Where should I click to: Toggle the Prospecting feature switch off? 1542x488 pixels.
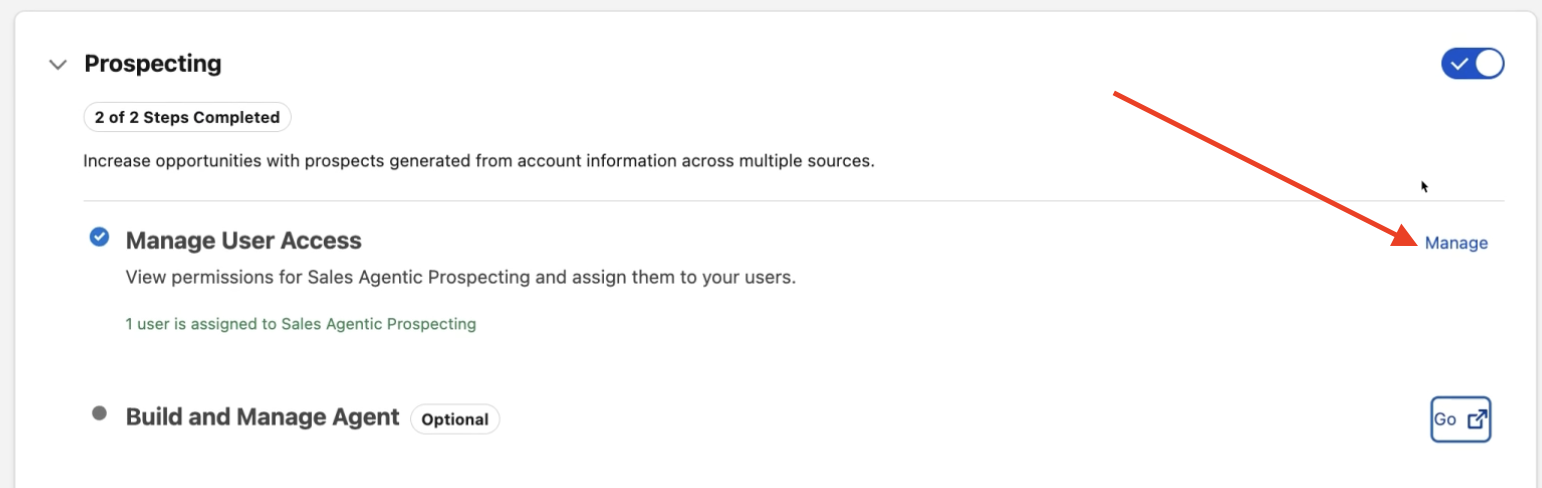click(x=1472, y=64)
